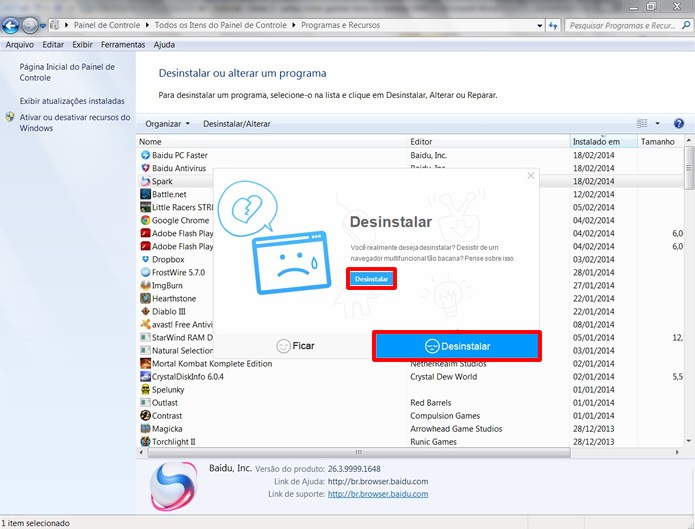Click the Magicka program icon
695x529 pixels.
145,429
